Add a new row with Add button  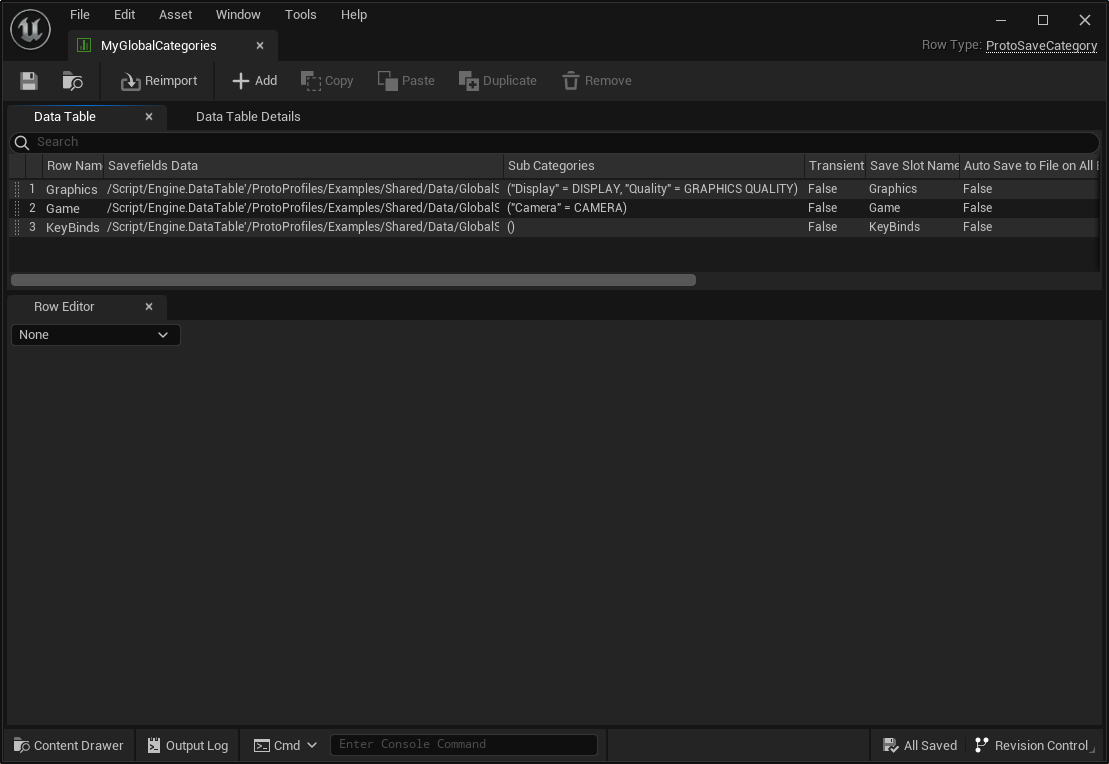[x=254, y=81]
